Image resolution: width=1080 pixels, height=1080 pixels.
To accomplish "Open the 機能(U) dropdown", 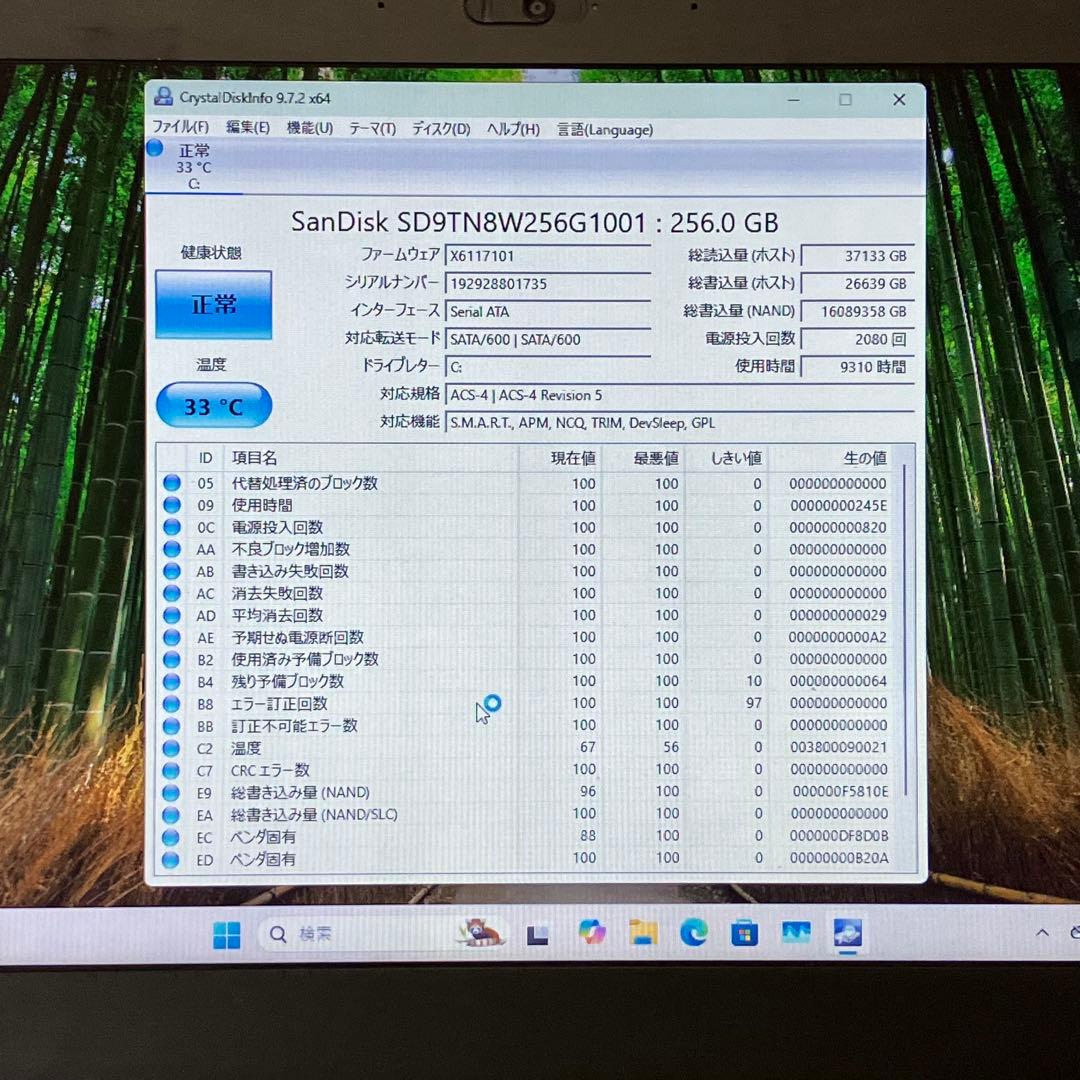I will [x=308, y=128].
